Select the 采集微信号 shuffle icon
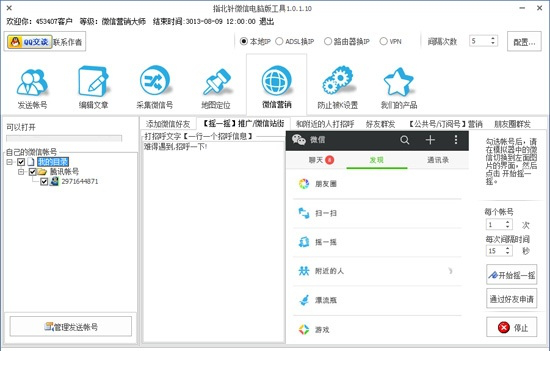Screen dimensions: 550x365 point(154,81)
